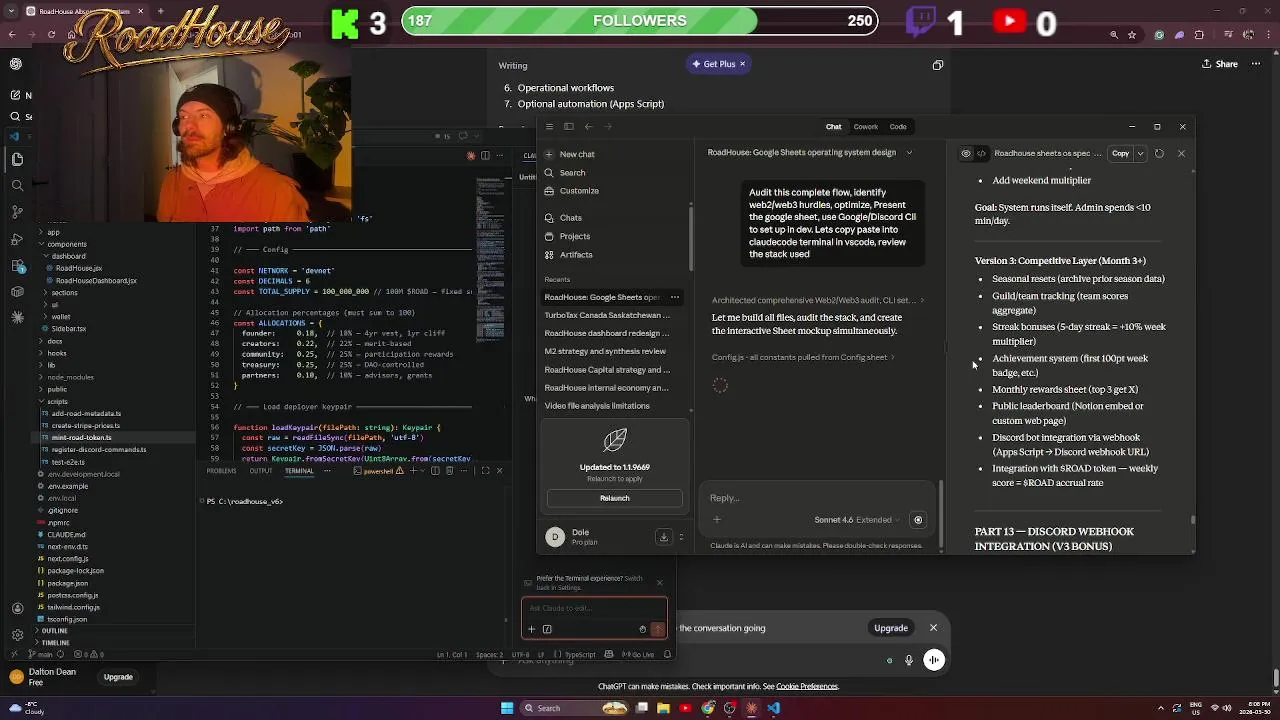Screen dimensions: 1280x720
Task: Click the Relaunch button
Action: pos(614,498)
